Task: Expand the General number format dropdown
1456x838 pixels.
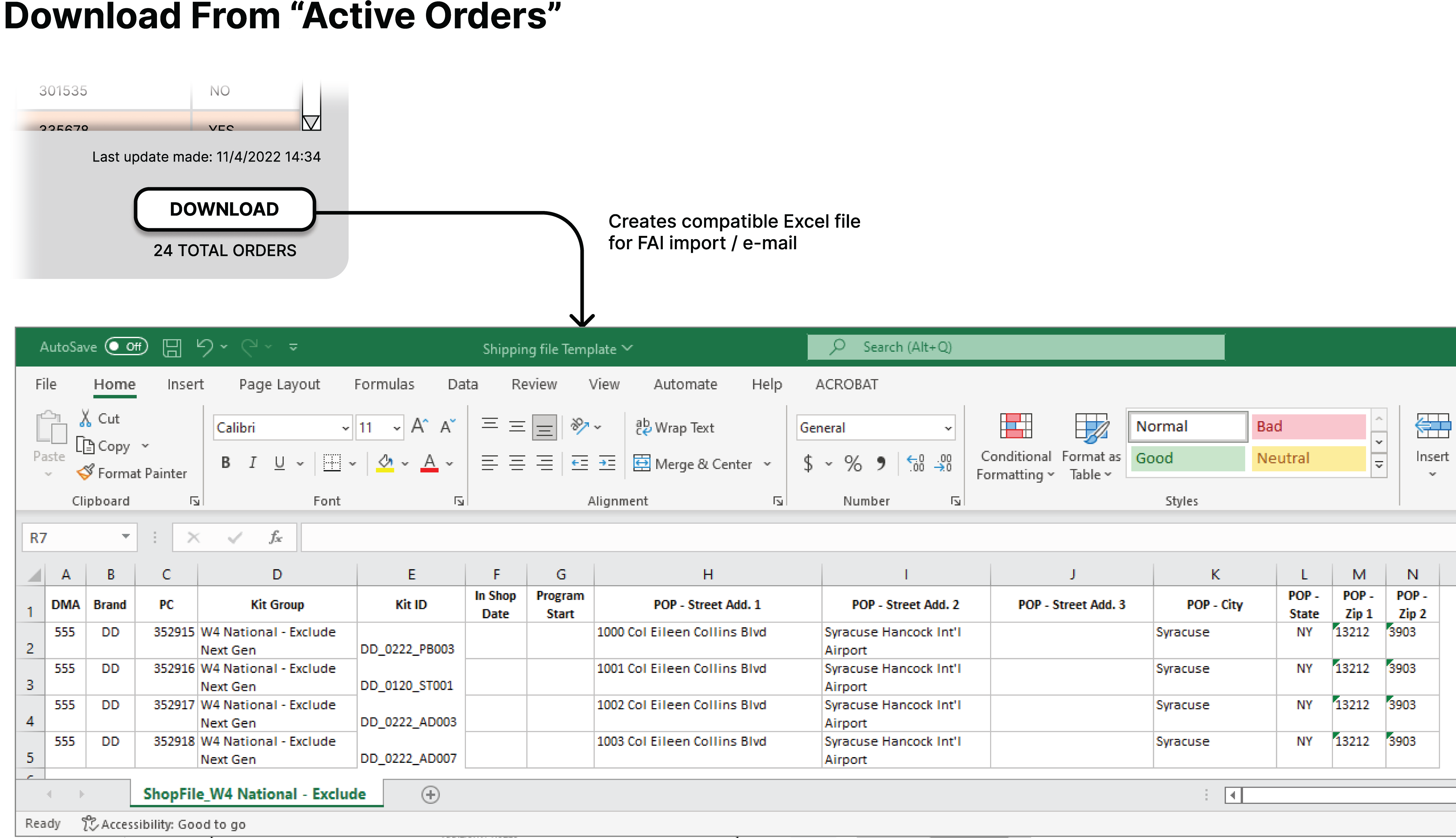Action: pyautogui.click(x=947, y=428)
